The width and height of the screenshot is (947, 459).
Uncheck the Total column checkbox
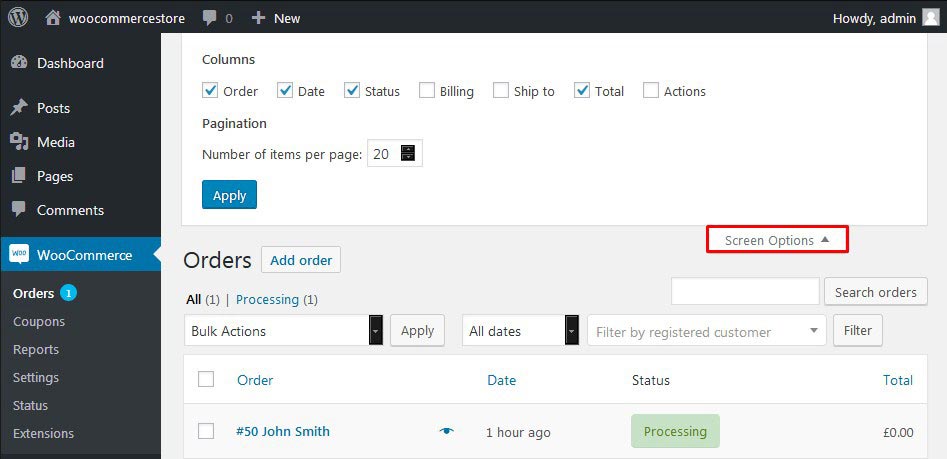pyautogui.click(x=582, y=91)
